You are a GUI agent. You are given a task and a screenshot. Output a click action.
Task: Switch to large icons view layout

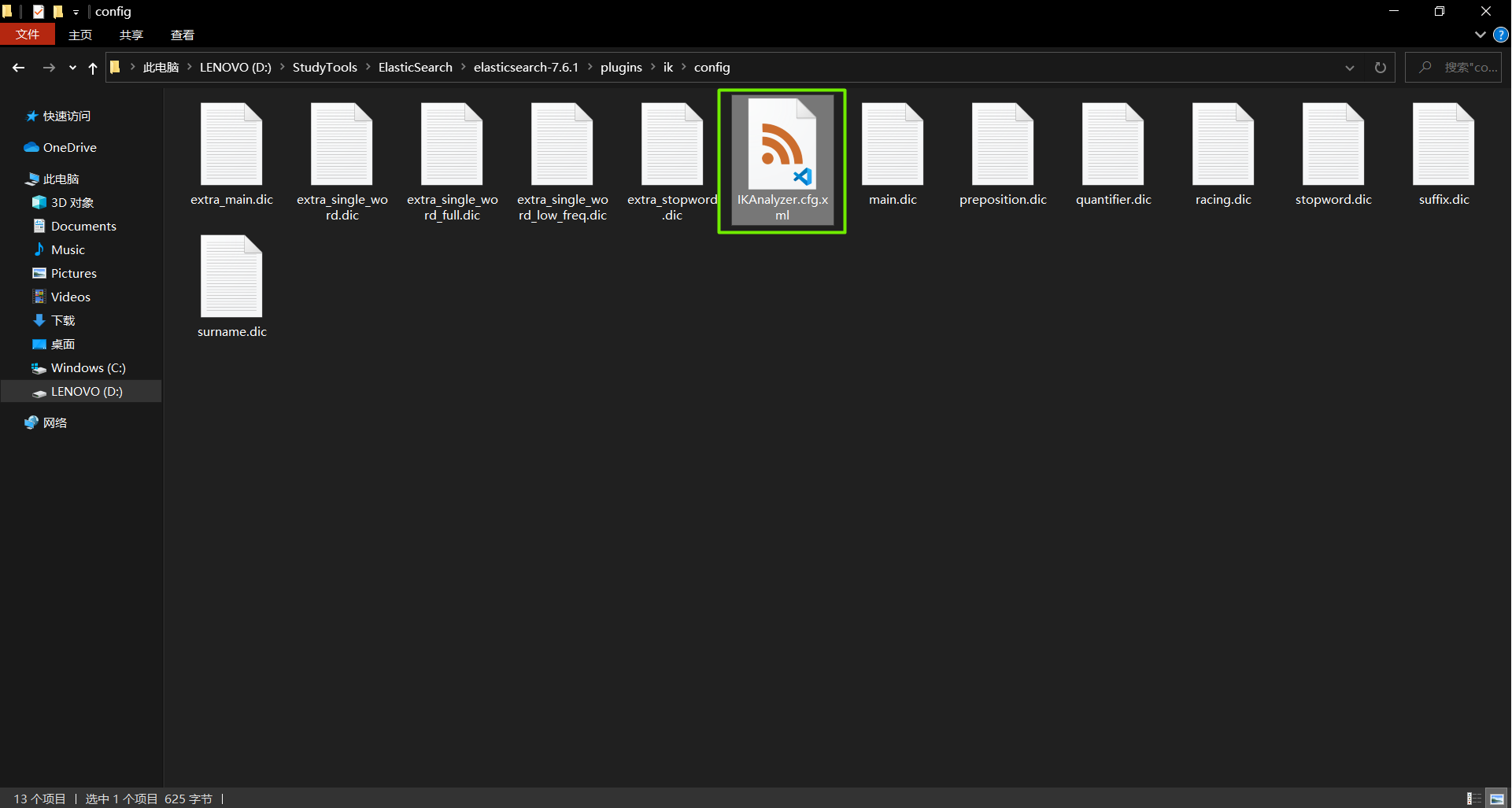click(1497, 799)
